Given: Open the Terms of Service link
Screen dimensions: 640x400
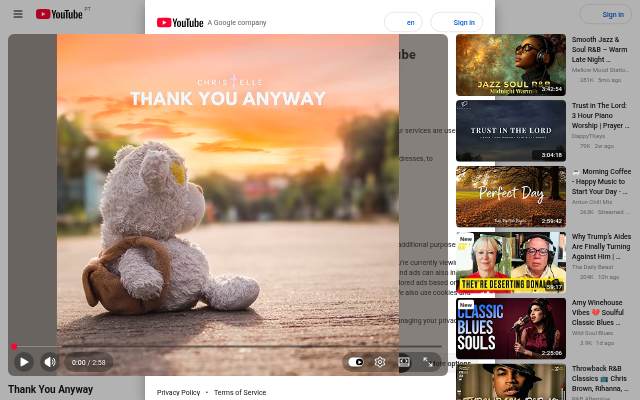Looking at the screenshot, I should tap(240, 392).
